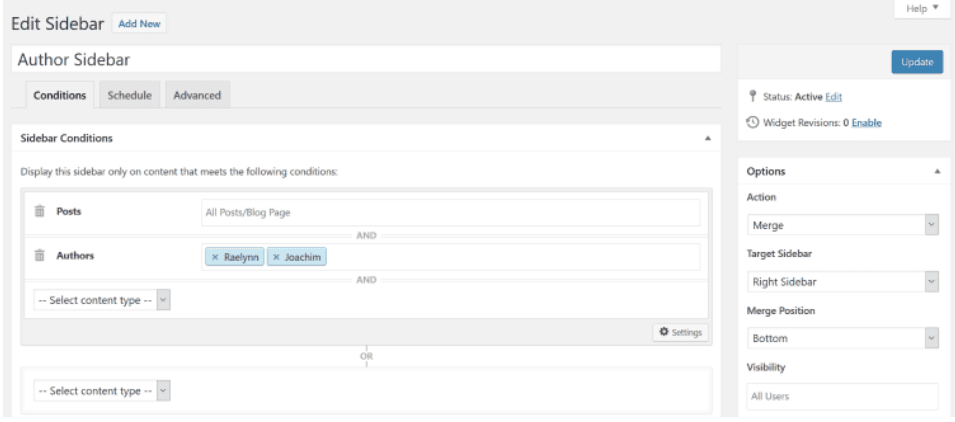Delete the Authors condition with trash icon

(x=40, y=256)
